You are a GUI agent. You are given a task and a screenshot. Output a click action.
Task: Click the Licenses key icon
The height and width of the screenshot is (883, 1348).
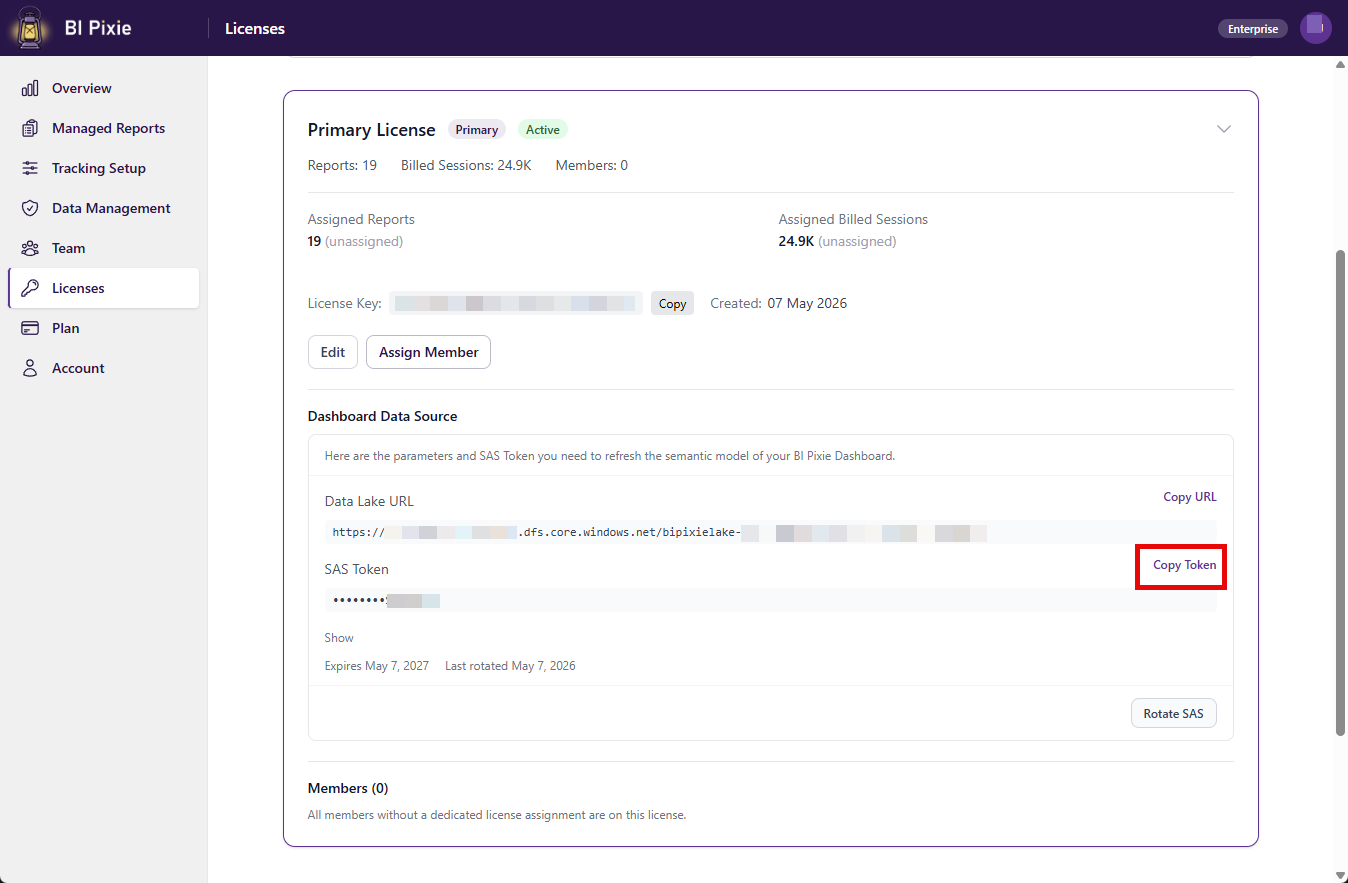click(30, 288)
